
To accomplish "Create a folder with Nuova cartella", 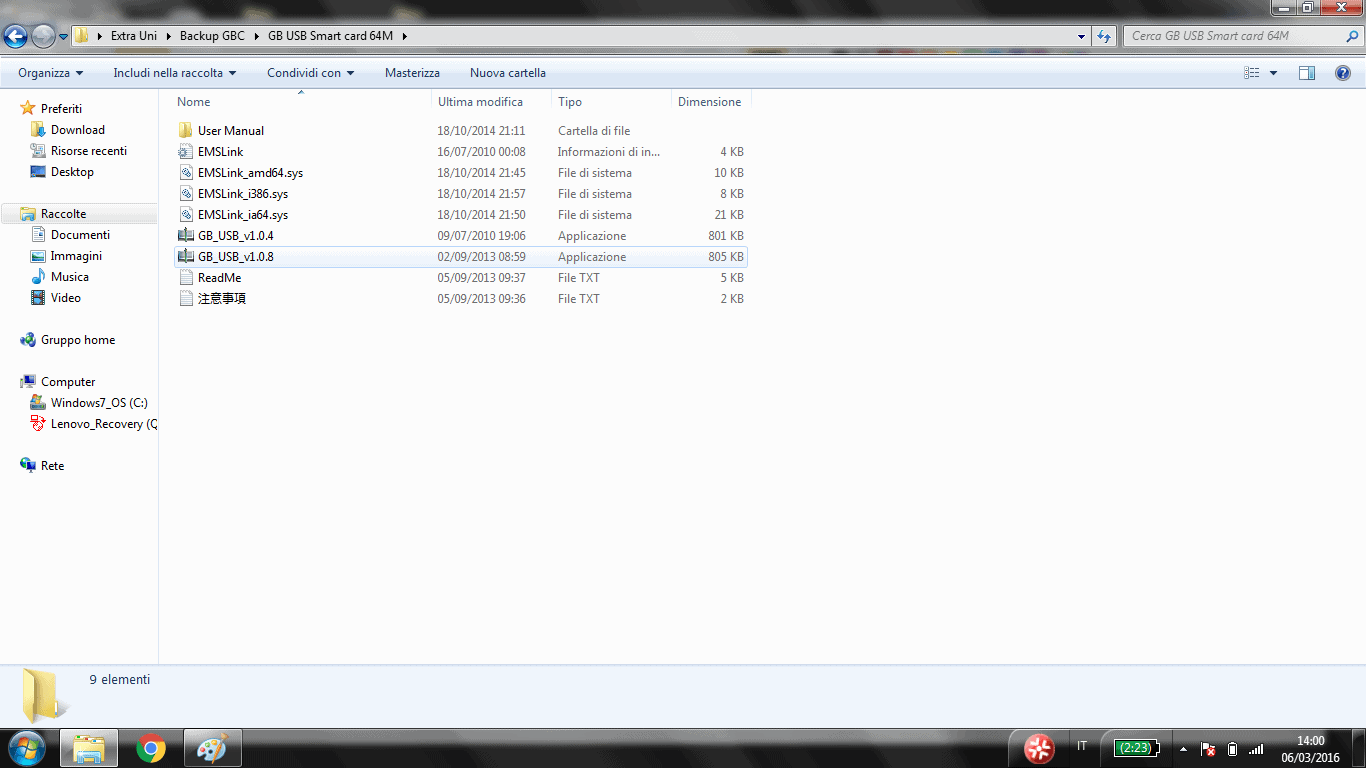I will [x=508, y=73].
